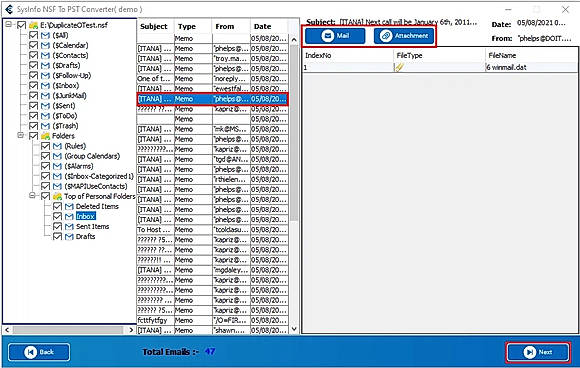This screenshot has height=368, width=580.
Task: Click the mail icon next to (Group Calendars)
Action: click(x=57, y=156)
